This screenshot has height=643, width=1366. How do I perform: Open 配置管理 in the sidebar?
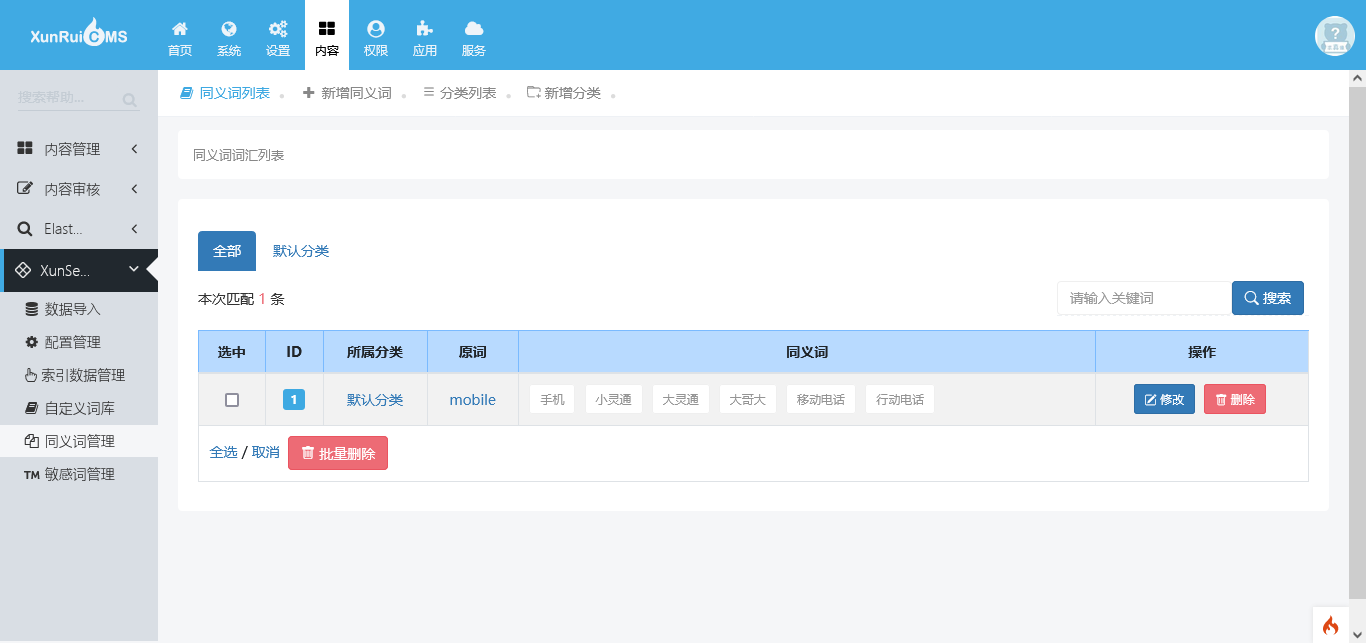(x=79, y=342)
